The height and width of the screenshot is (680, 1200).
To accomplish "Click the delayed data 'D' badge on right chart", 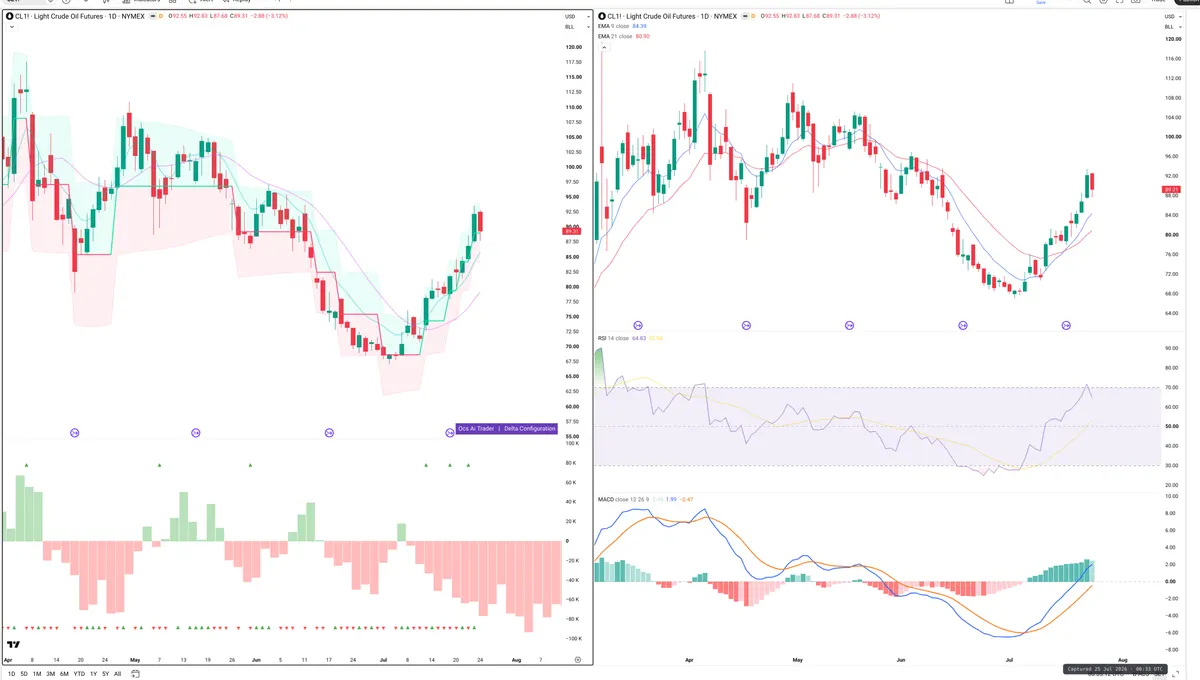I will pyautogui.click(x=752, y=17).
